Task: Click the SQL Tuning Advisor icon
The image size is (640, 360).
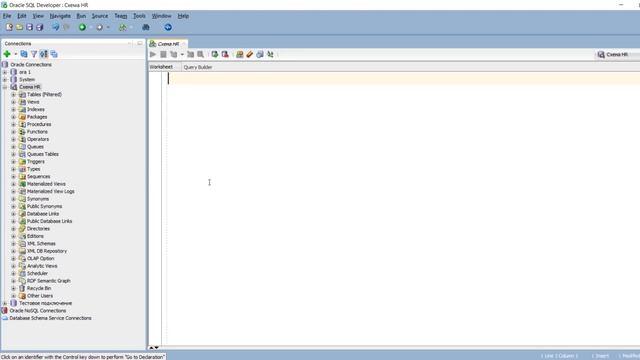Action: (200, 54)
